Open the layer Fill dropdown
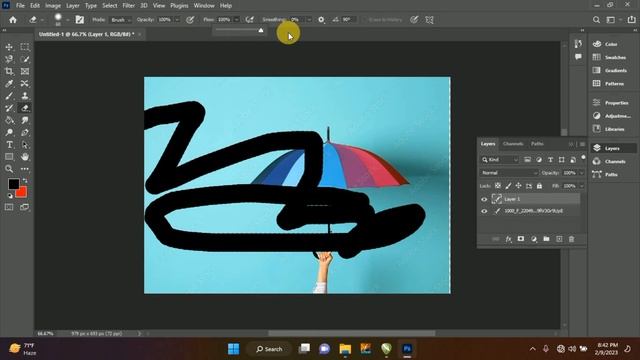The width and height of the screenshot is (640, 360). click(x=582, y=186)
